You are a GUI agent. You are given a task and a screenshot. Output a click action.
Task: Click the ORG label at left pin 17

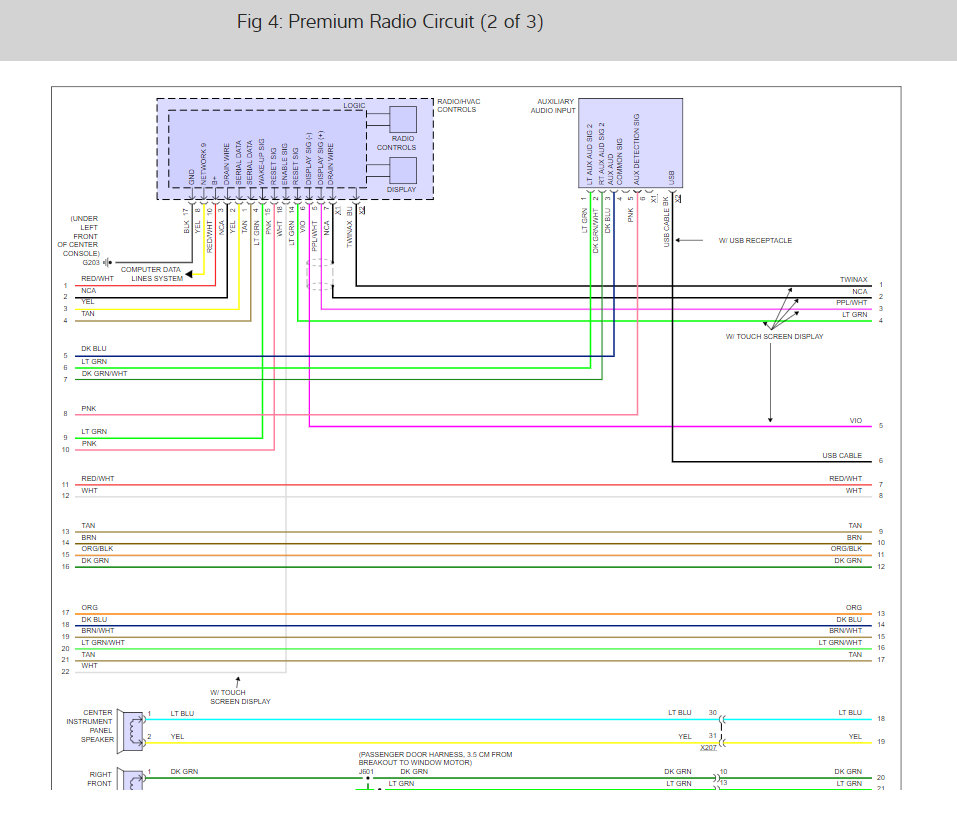pyautogui.click(x=89, y=607)
